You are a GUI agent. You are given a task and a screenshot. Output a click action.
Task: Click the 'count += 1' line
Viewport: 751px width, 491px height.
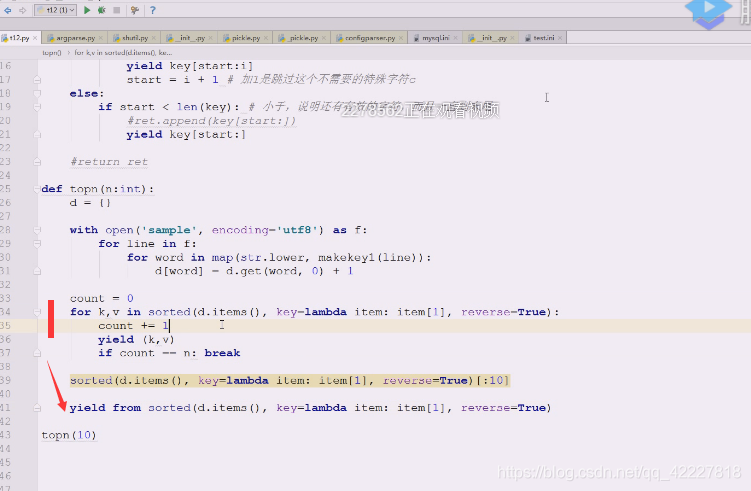(x=134, y=326)
